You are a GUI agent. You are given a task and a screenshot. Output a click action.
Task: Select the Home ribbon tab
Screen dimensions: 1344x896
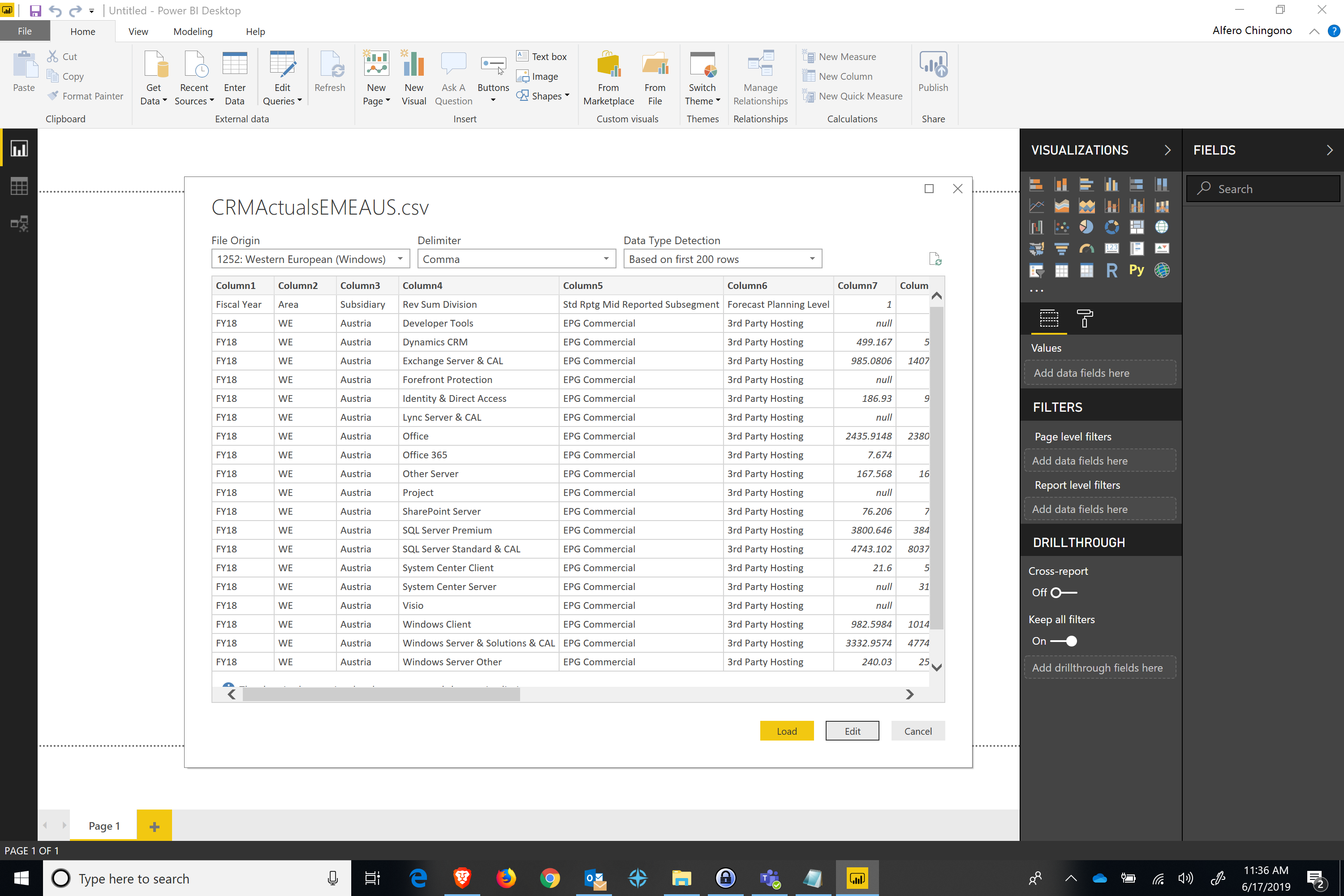click(x=82, y=31)
